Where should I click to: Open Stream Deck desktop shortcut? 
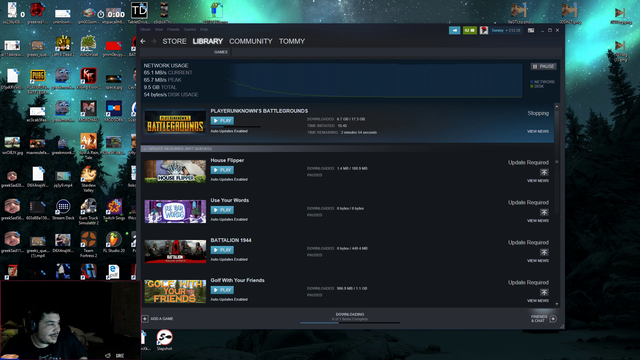tap(63, 210)
